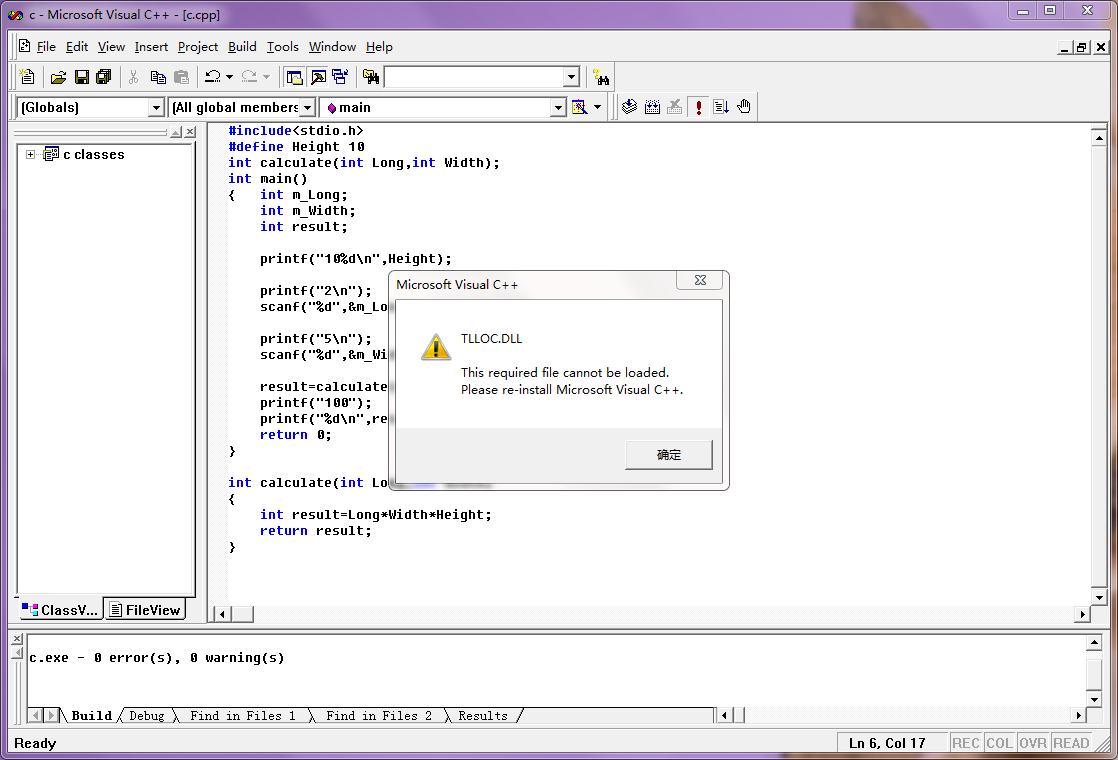The width and height of the screenshot is (1118, 760).
Task: Click the 确定 button in error dialog
Action: (x=668, y=455)
